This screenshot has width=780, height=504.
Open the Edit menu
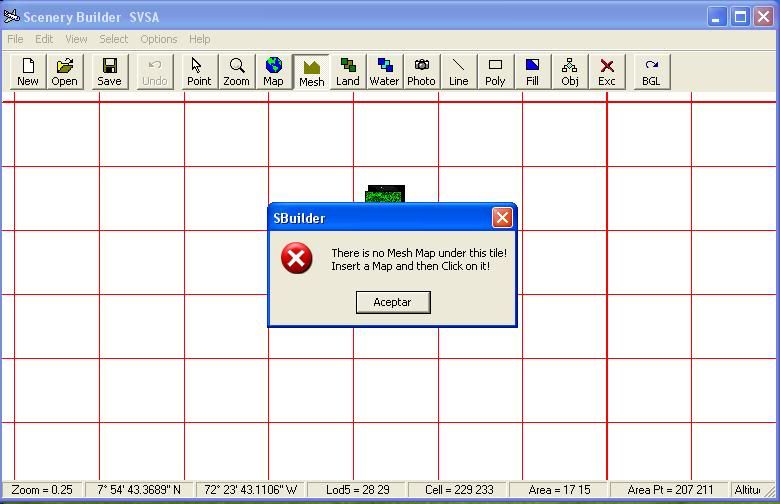pos(44,39)
